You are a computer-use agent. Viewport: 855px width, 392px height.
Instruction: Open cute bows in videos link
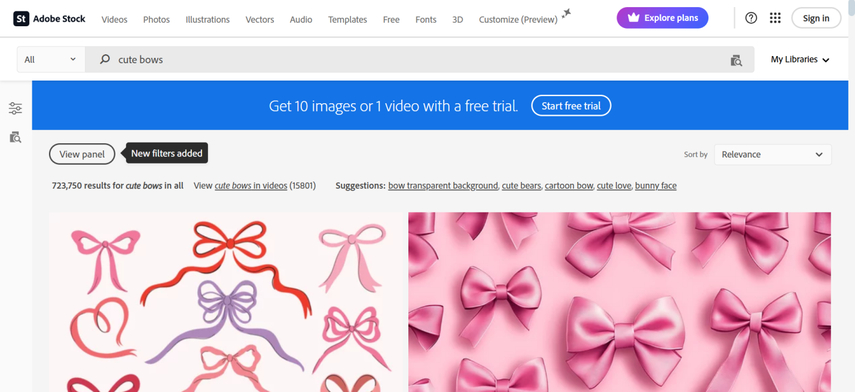[251, 185]
